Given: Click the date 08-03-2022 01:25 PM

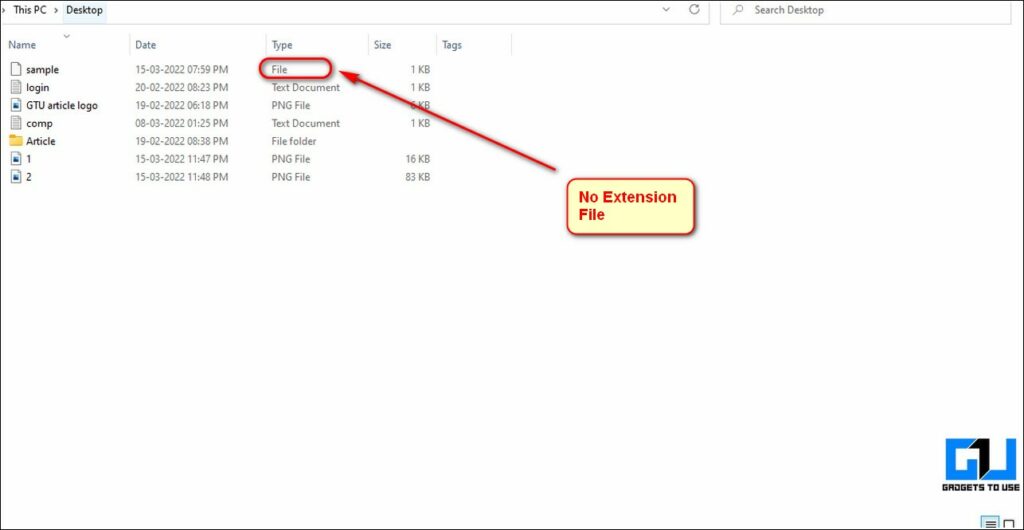Looking at the screenshot, I should click(x=182, y=123).
